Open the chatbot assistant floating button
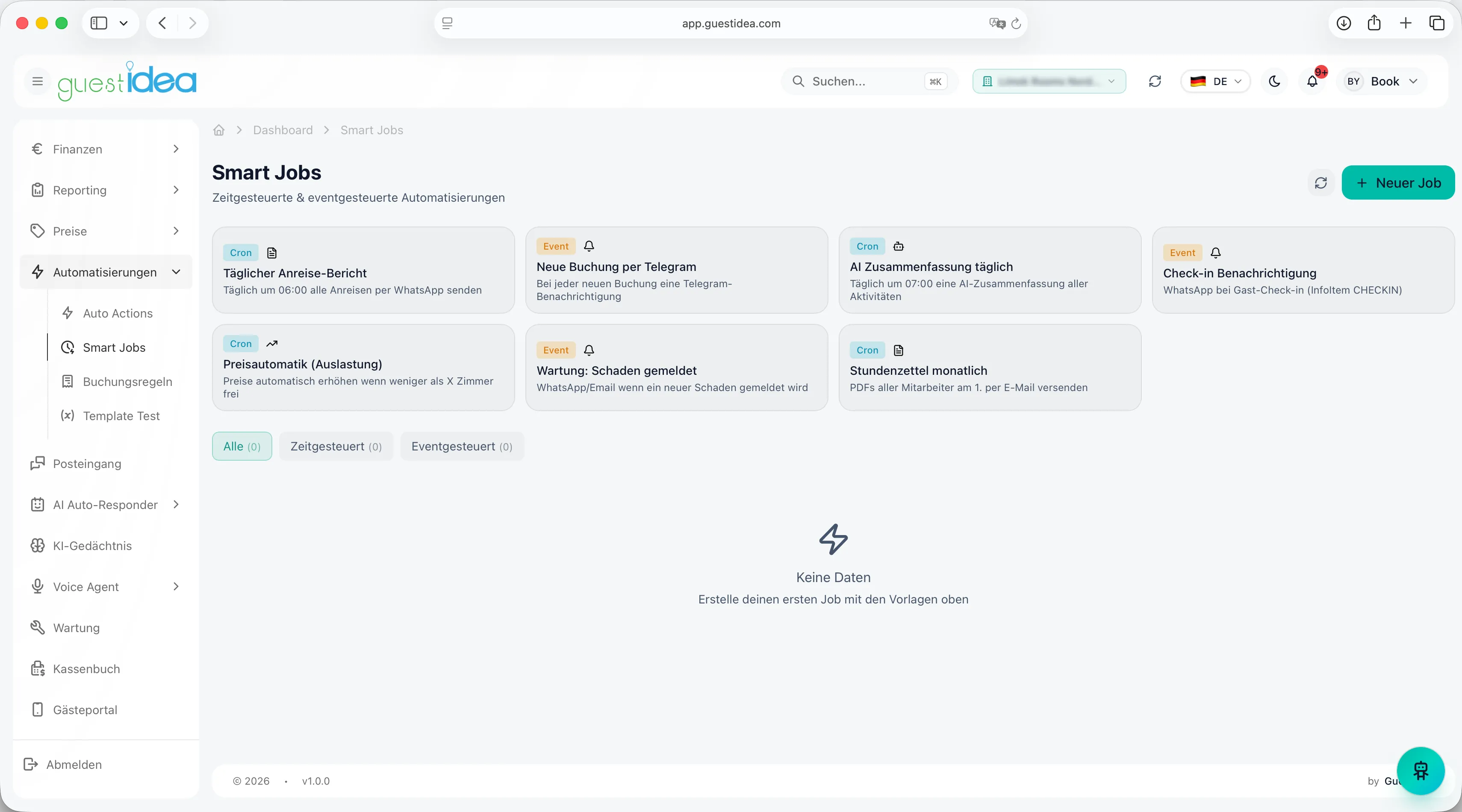The image size is (1462, 812). (x=1421, y=771)
